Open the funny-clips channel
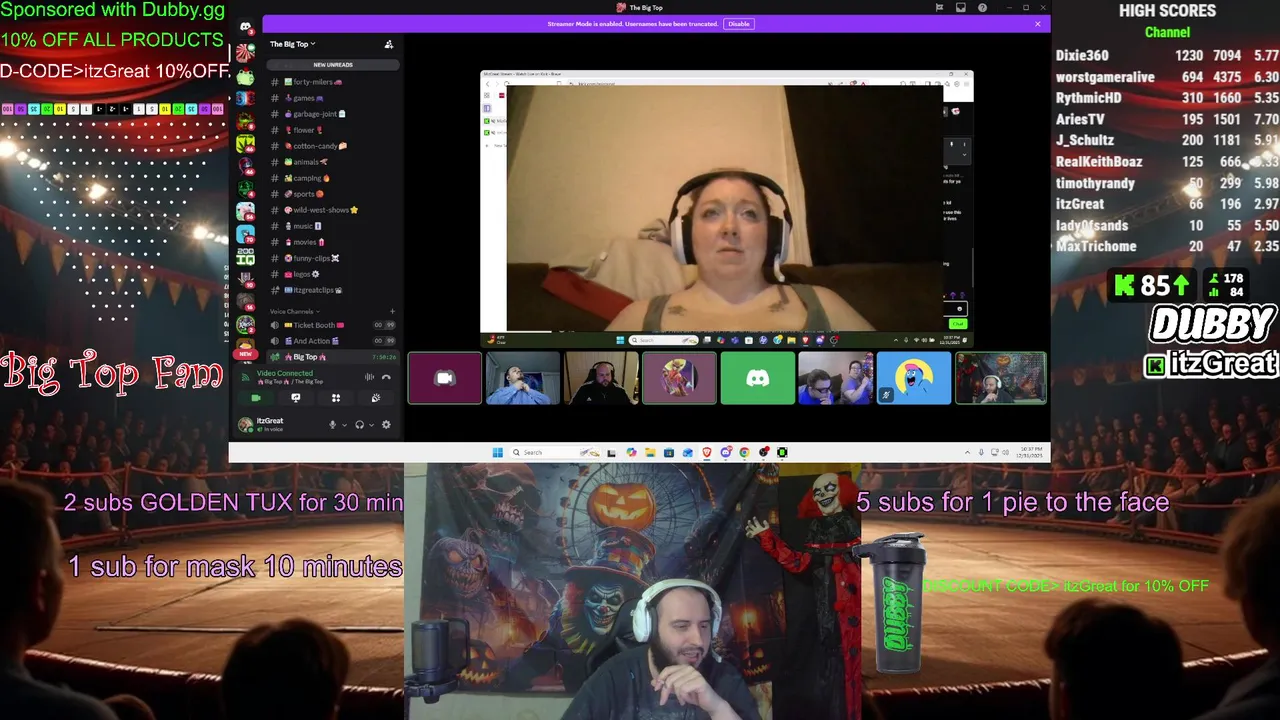 coord(333,258)
